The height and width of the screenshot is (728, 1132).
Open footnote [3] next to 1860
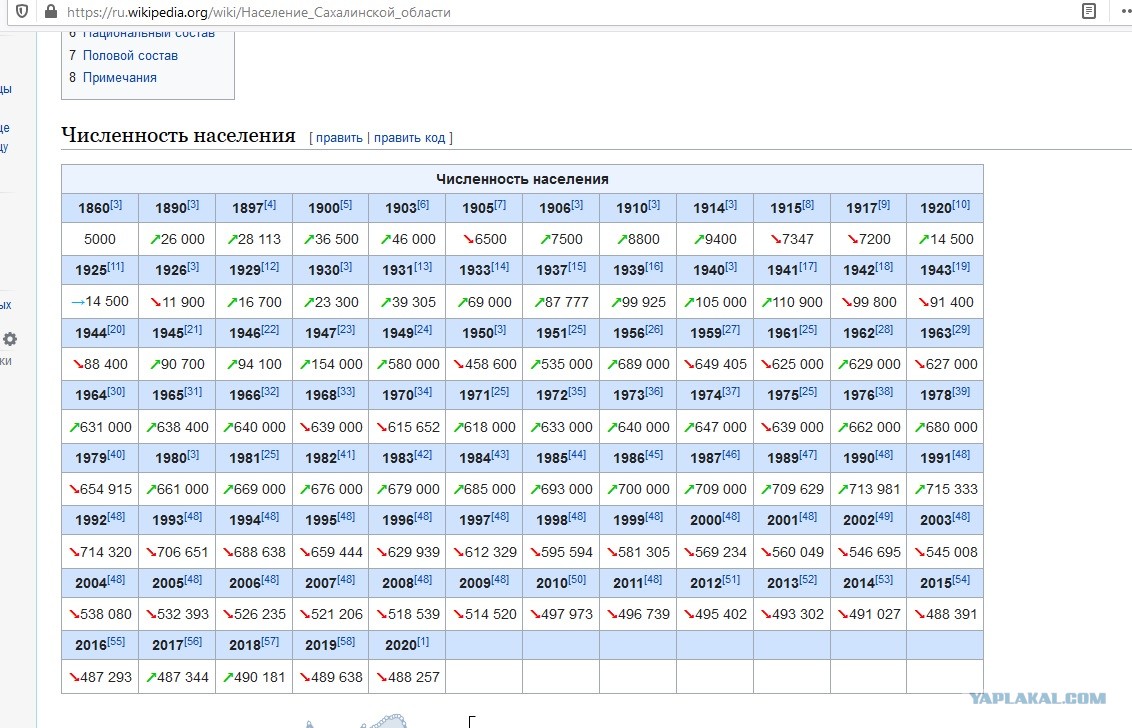pyautogui.click(x=116, y=204)
